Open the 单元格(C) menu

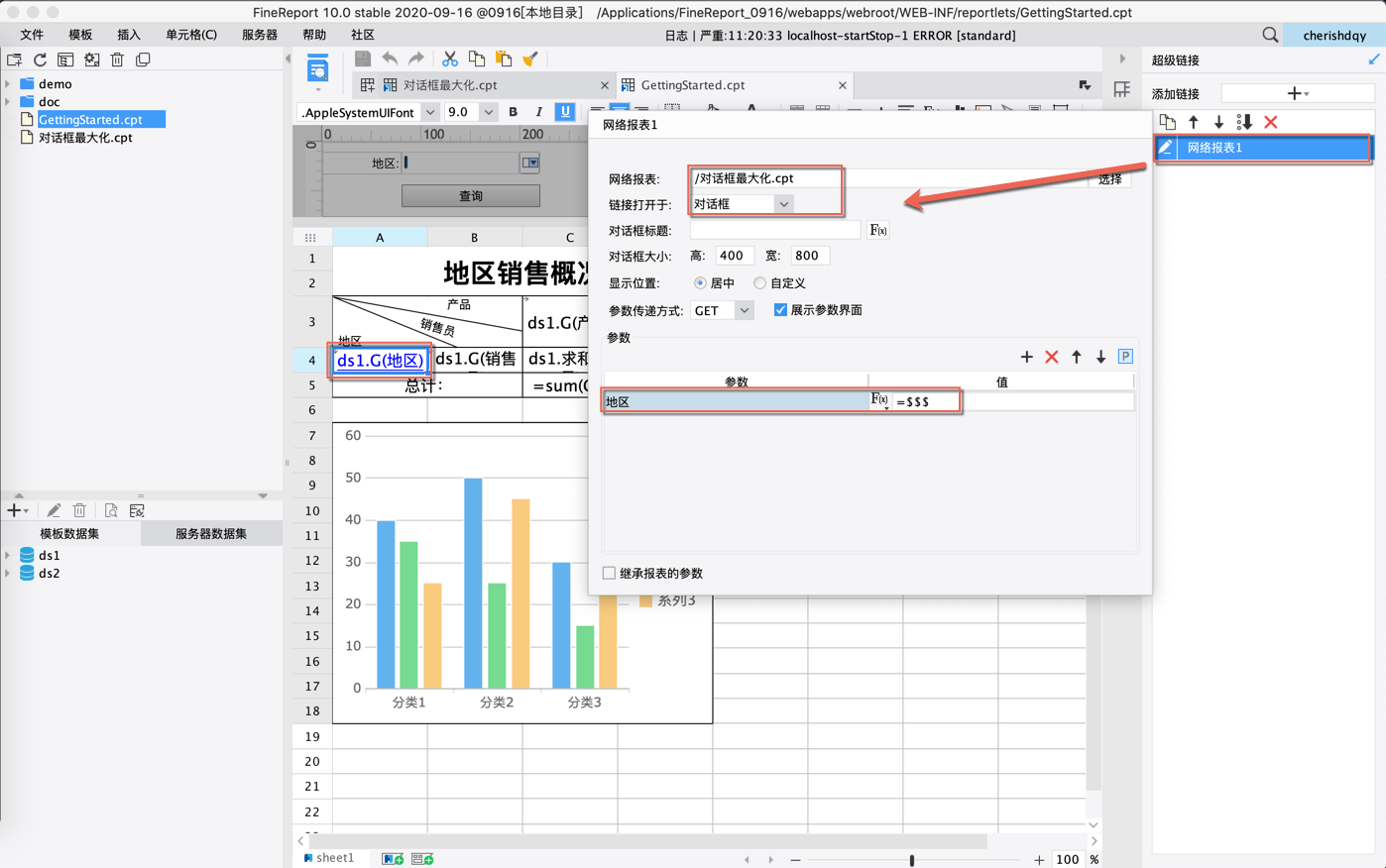click(191, 35)
